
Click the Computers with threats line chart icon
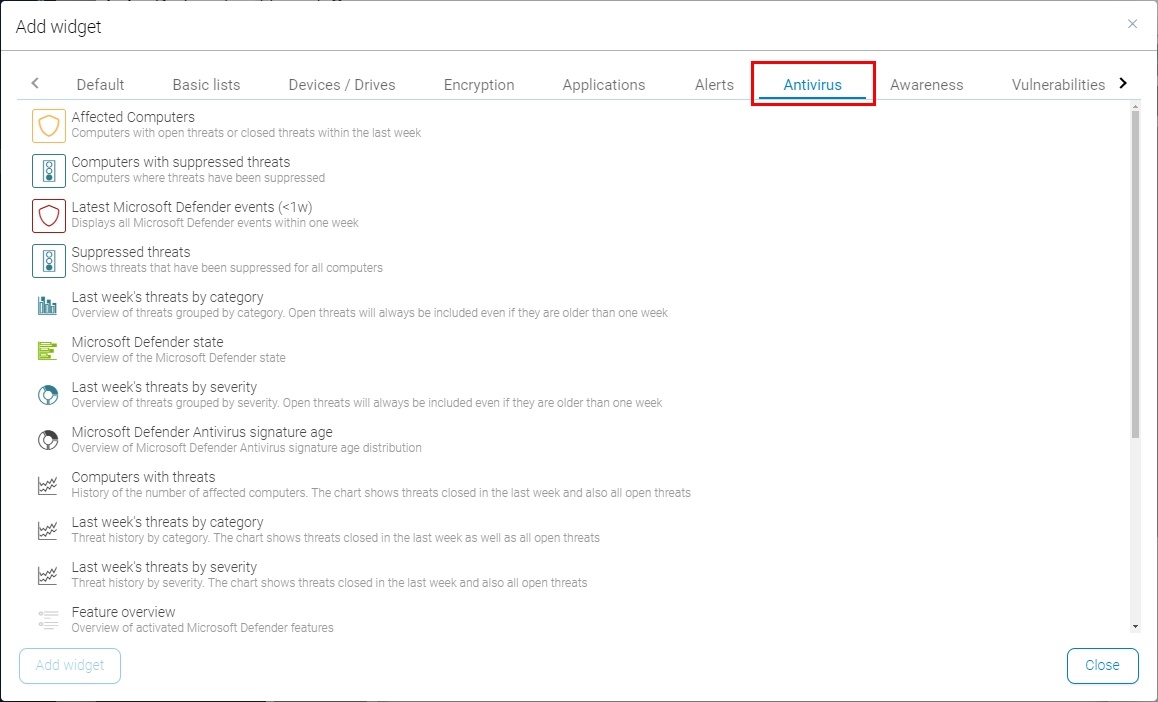(x=48, y=485)
